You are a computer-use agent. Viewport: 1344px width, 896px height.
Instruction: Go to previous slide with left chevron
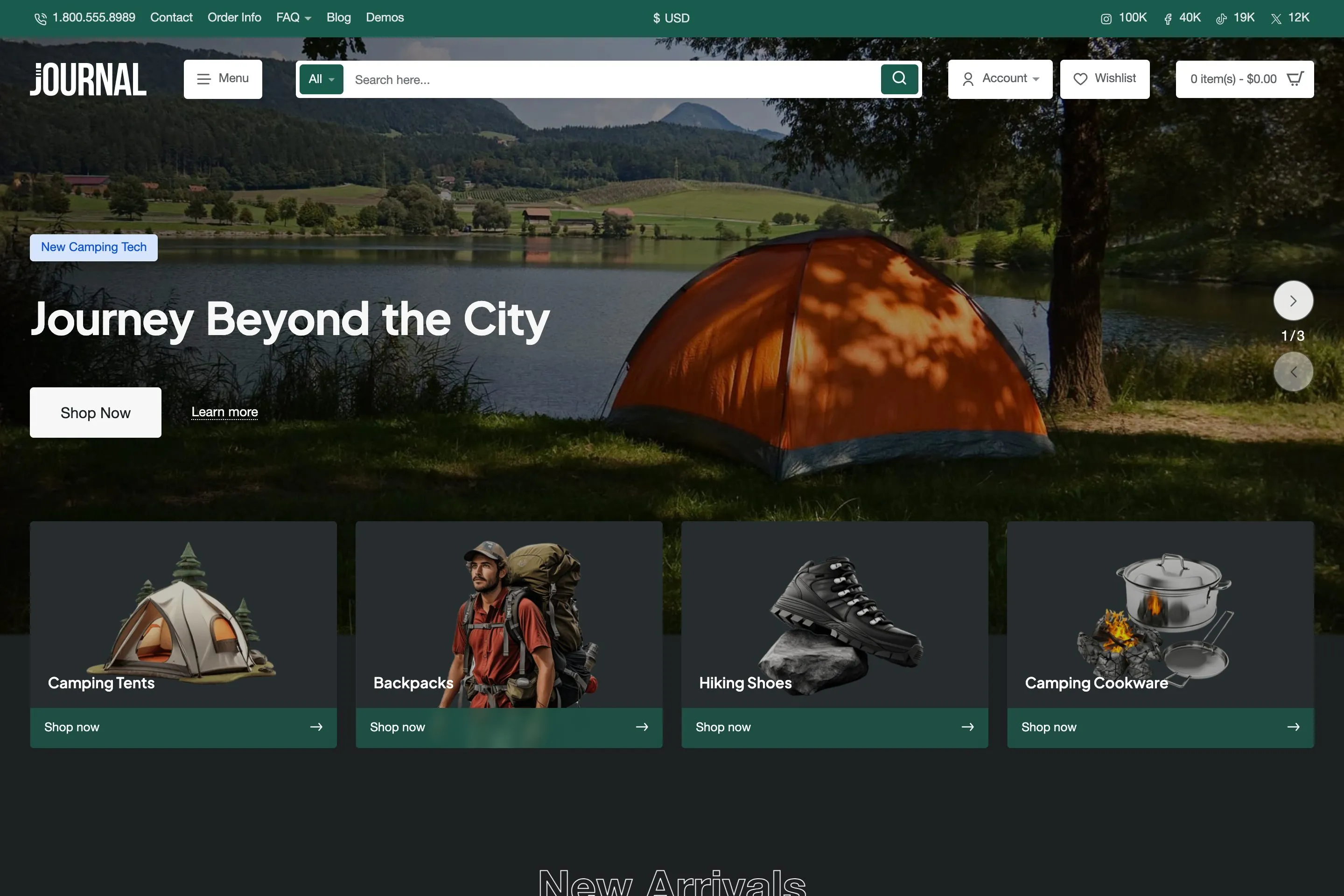pyautogui.click(x=1293, y=372)
